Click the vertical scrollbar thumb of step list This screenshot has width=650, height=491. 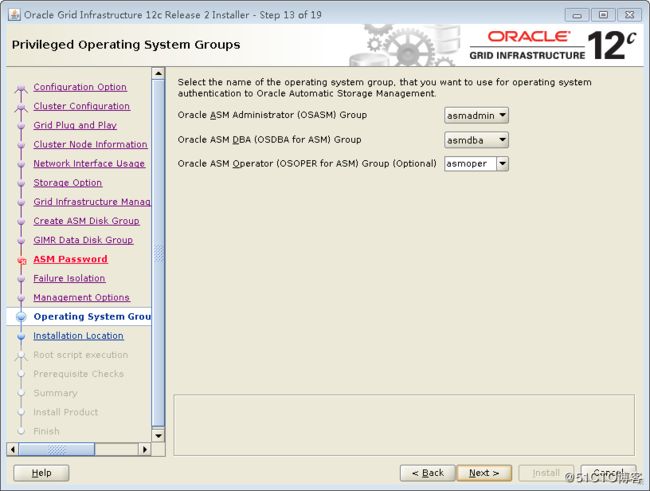coord(158,253)
